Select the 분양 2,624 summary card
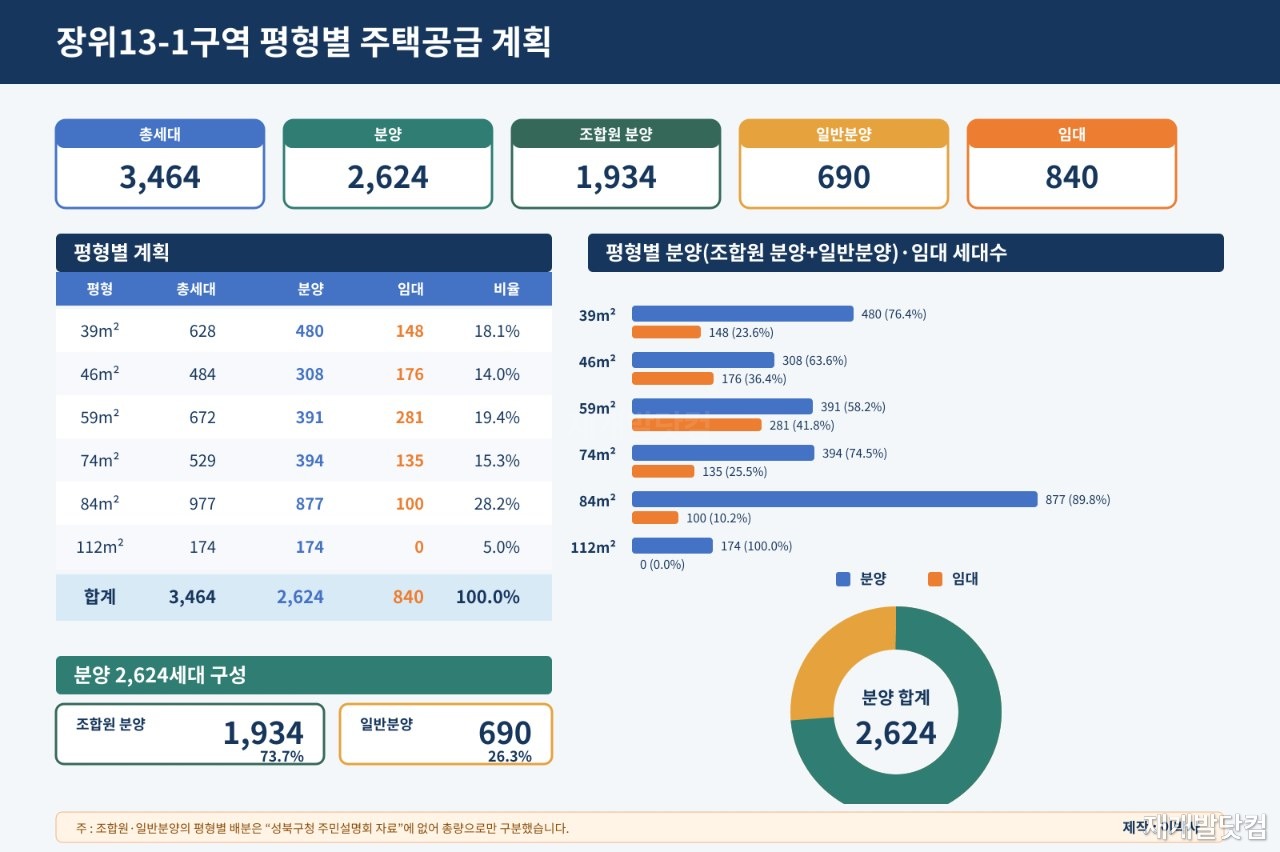1280x852 pixels. point(388,164)
